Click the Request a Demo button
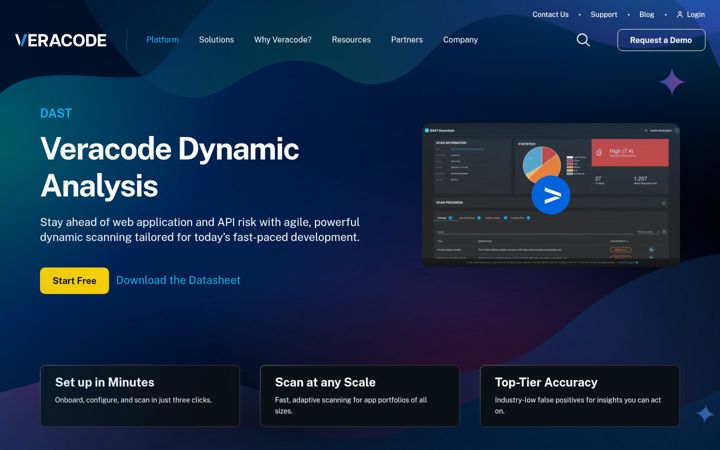The width and height of the screenshot is (720, 450). point(661,40)
